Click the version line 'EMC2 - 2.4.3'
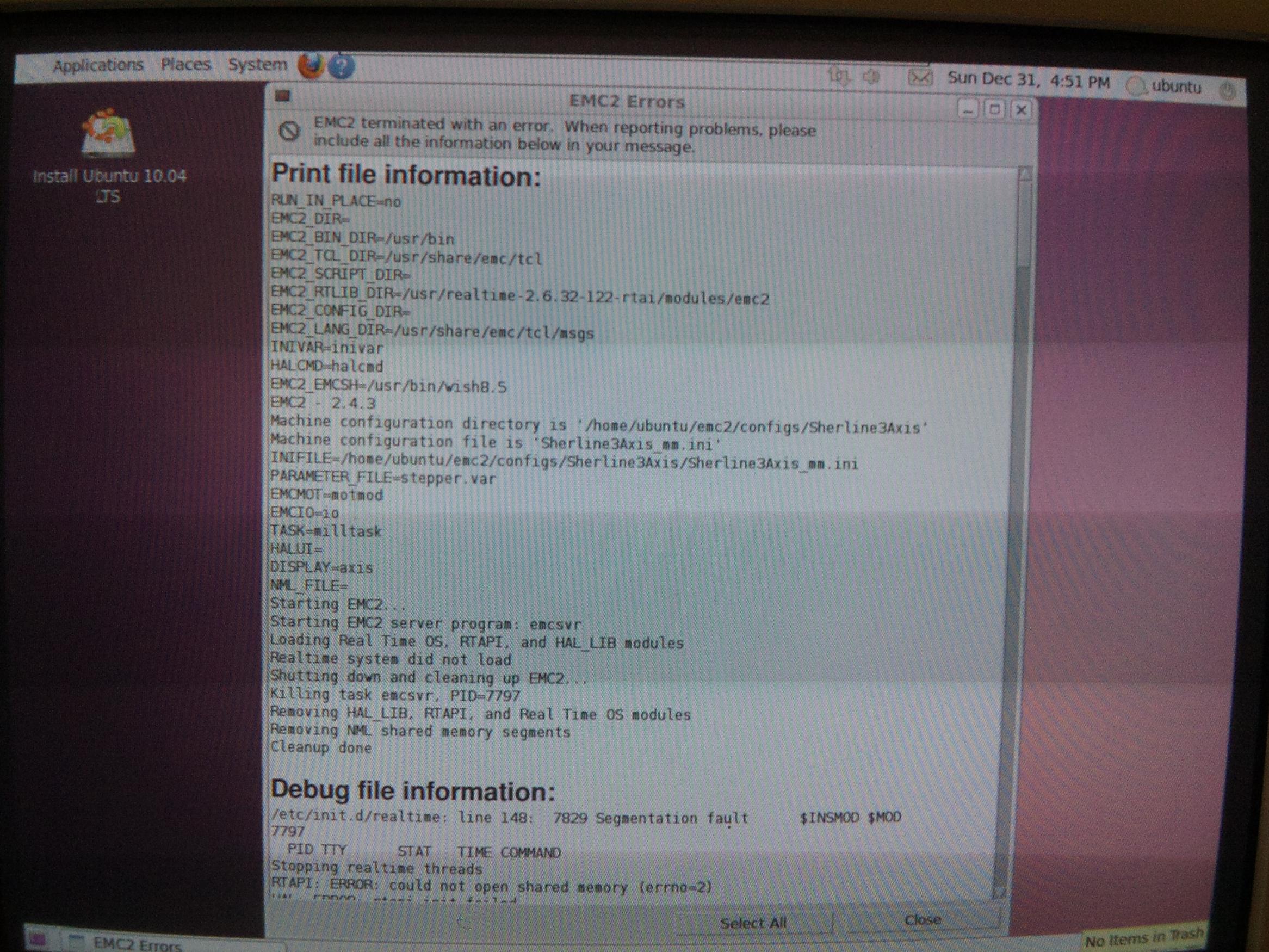Screen dimensions: 1269x952 [323, 402]
